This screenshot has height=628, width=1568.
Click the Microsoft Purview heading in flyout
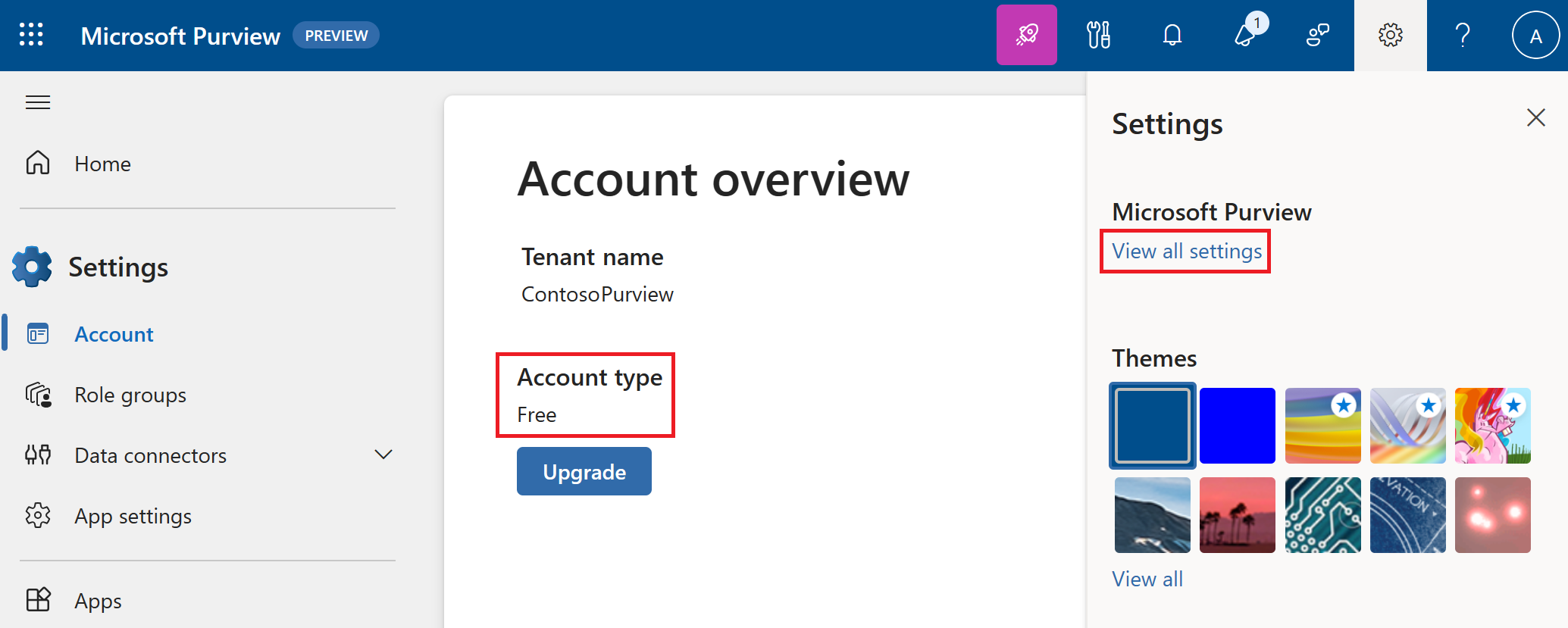(1212, 212)
